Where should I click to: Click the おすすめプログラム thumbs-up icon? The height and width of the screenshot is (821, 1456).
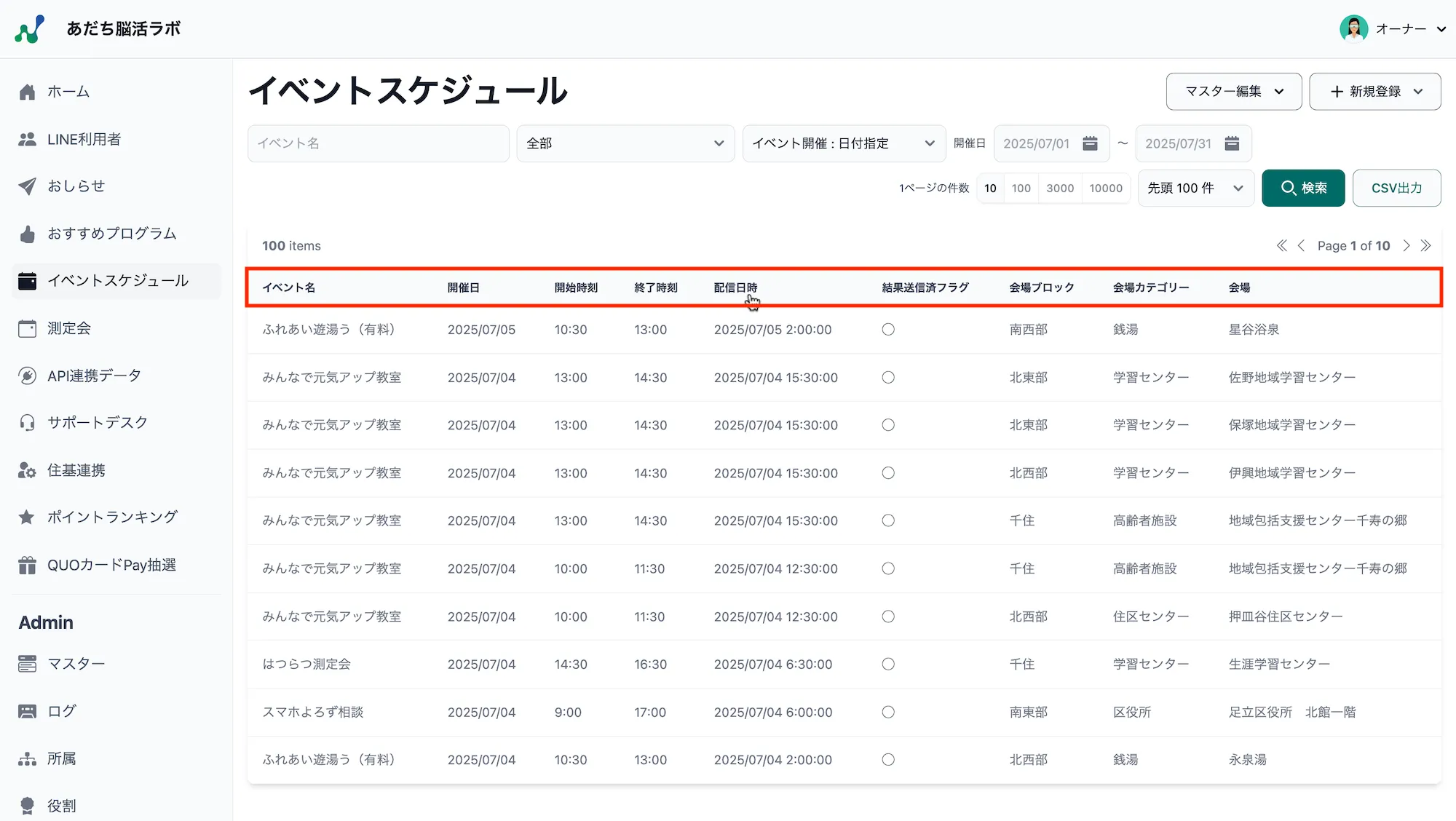[27, 234]
